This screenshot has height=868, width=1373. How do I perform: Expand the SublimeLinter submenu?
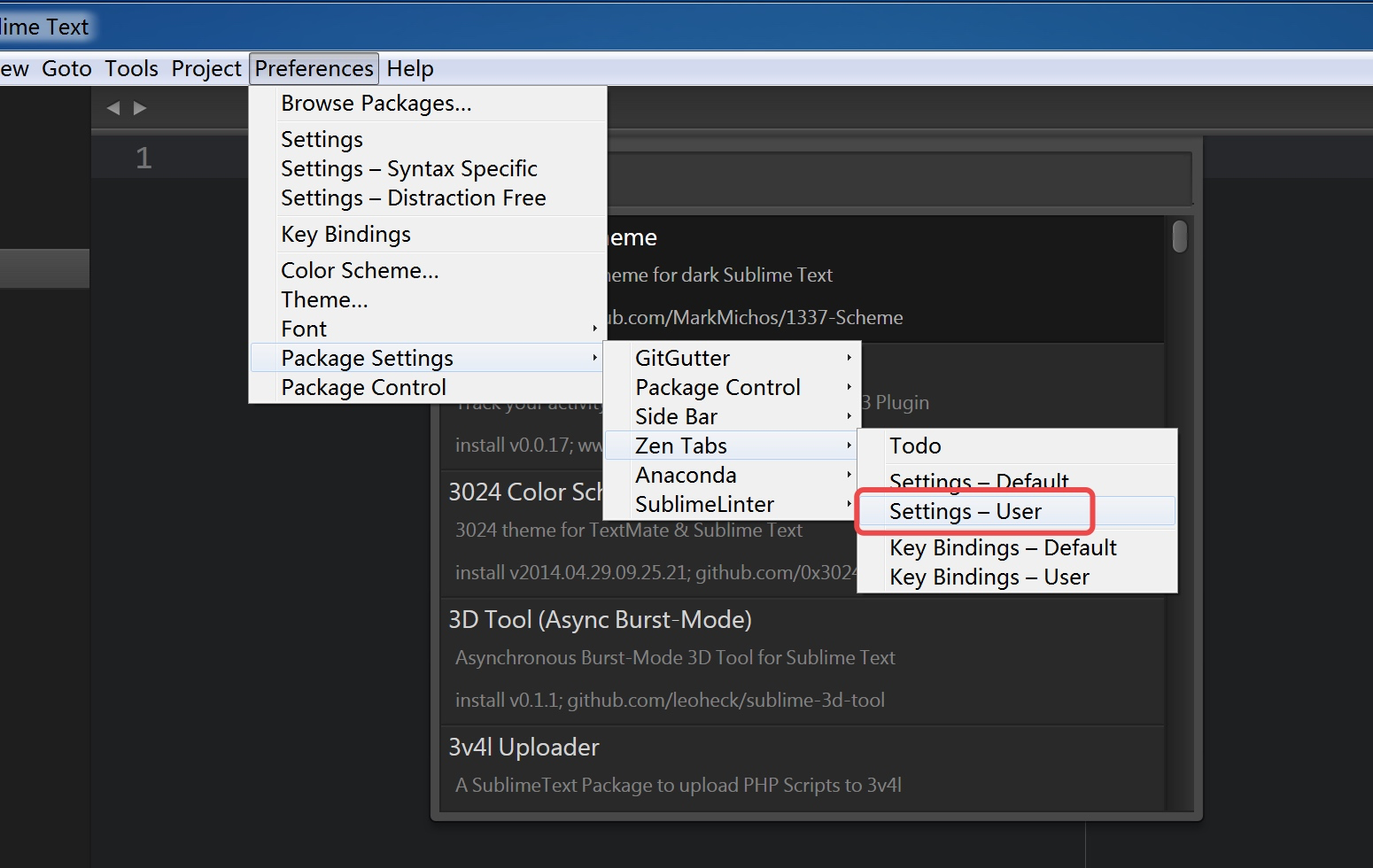click(732, 505)
